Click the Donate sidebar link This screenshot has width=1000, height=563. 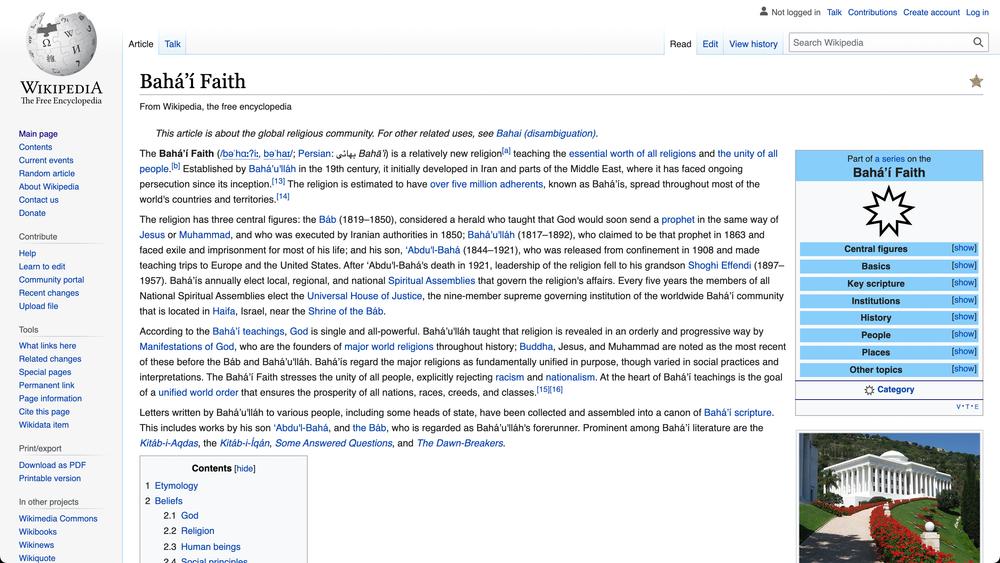32,213
